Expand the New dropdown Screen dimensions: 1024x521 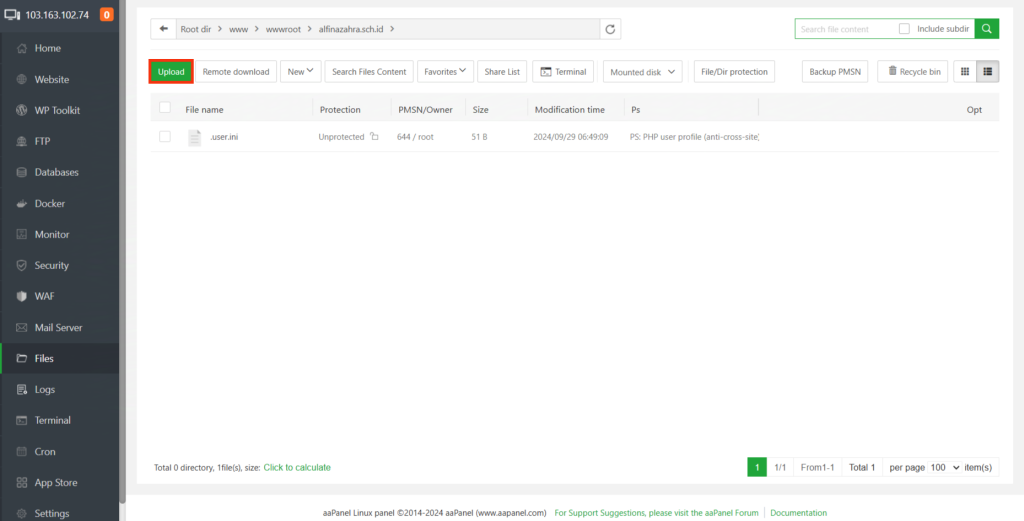point(300,71)
